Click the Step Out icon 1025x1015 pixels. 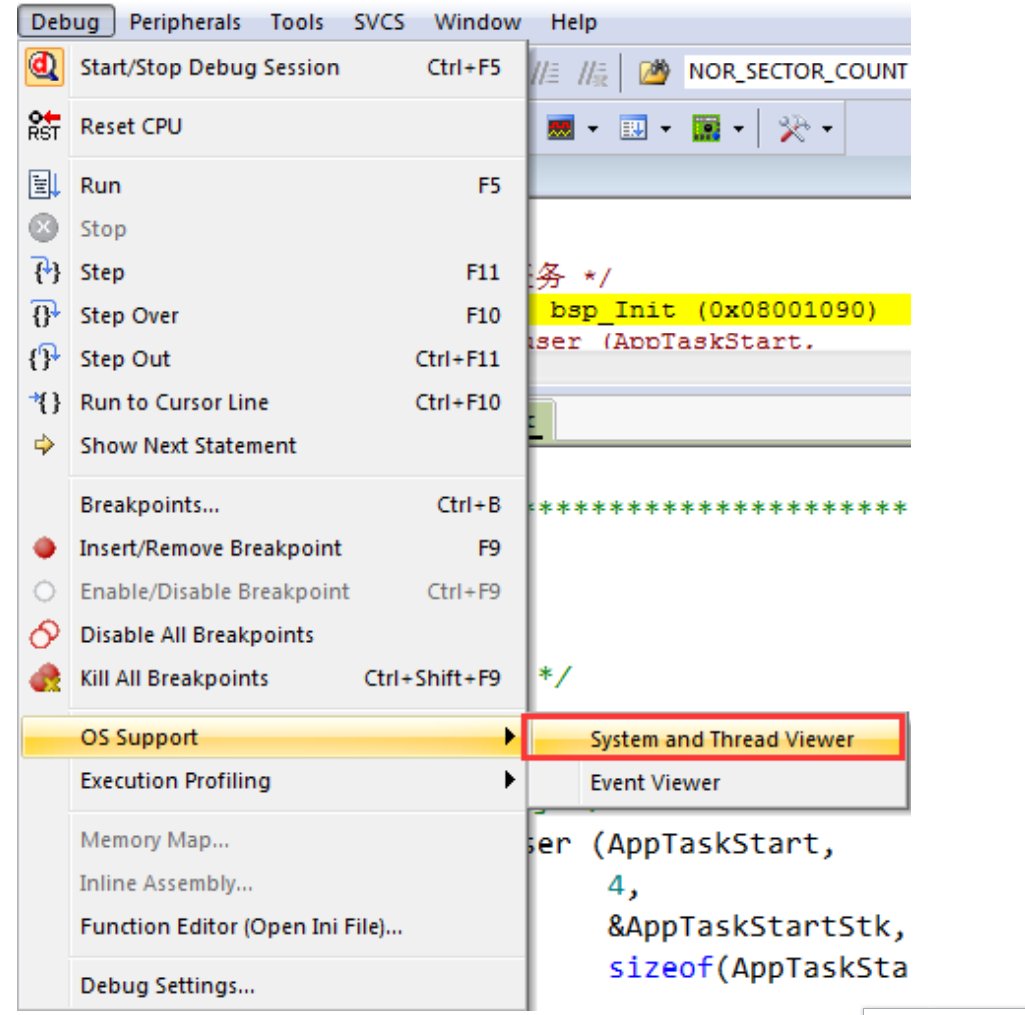click(44, 358)
